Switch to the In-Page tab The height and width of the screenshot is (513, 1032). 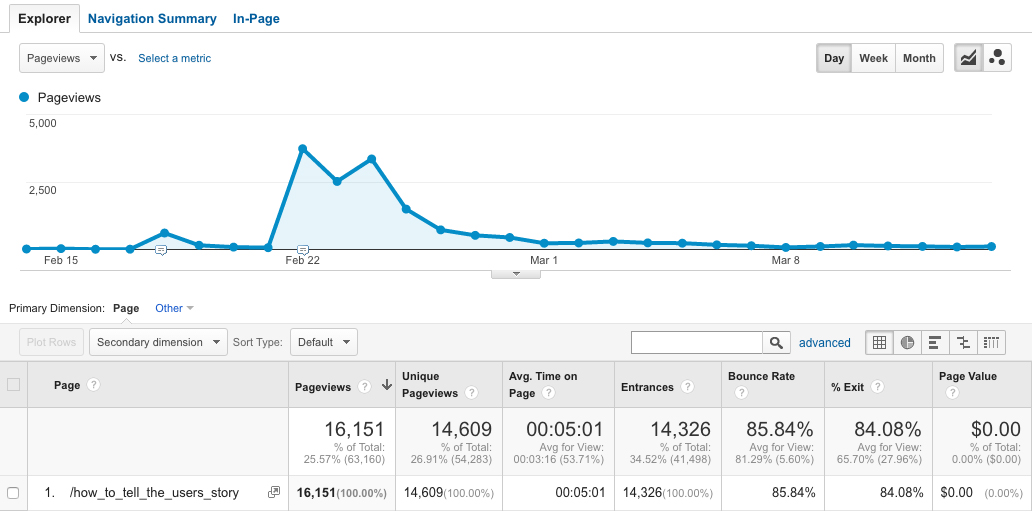(x=256, y=18)
